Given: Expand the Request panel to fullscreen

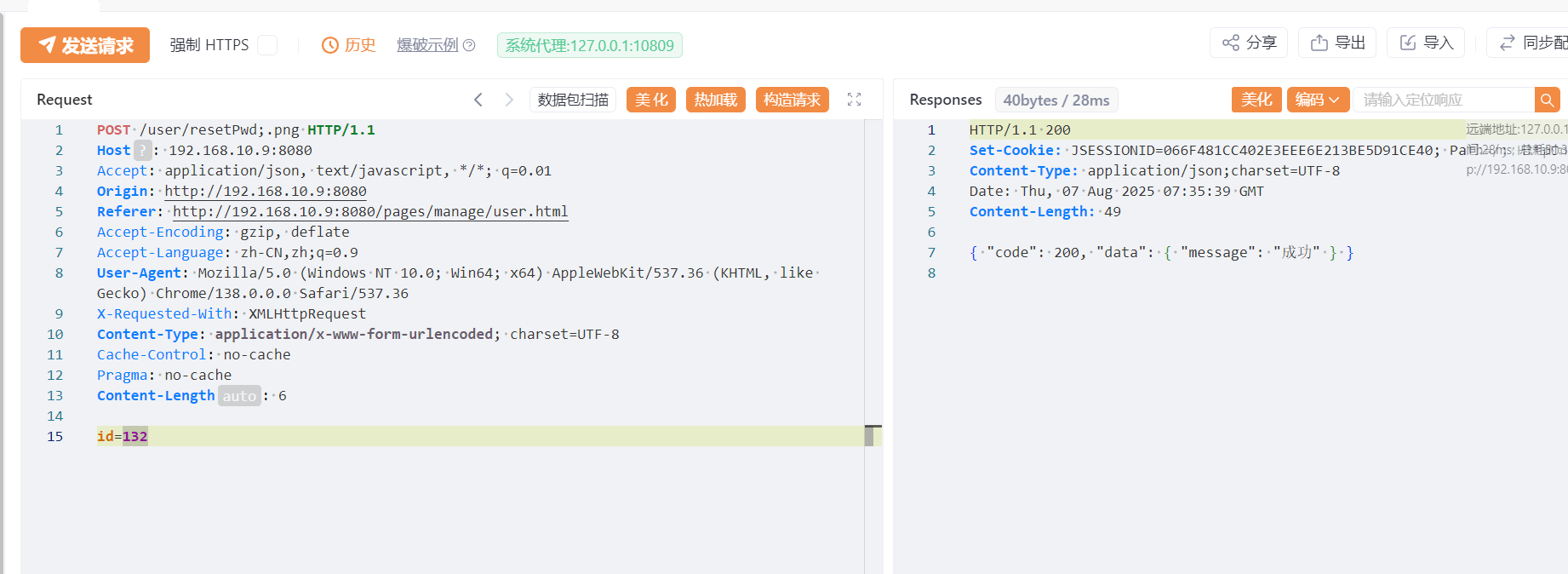Looking at the screenshot, I should 855,100.
